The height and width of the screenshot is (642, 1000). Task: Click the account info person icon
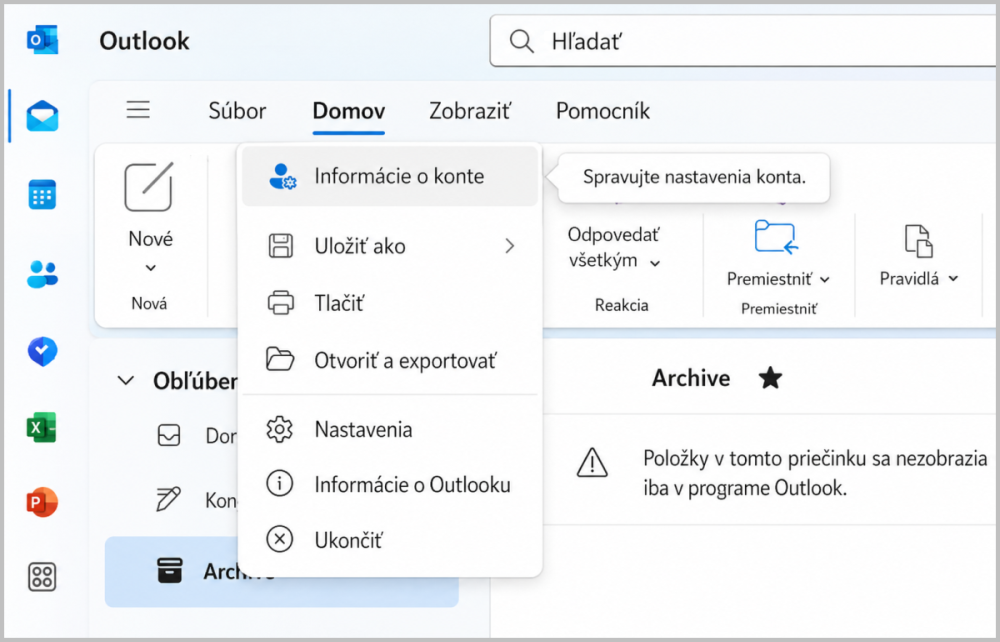pos(283,177)
